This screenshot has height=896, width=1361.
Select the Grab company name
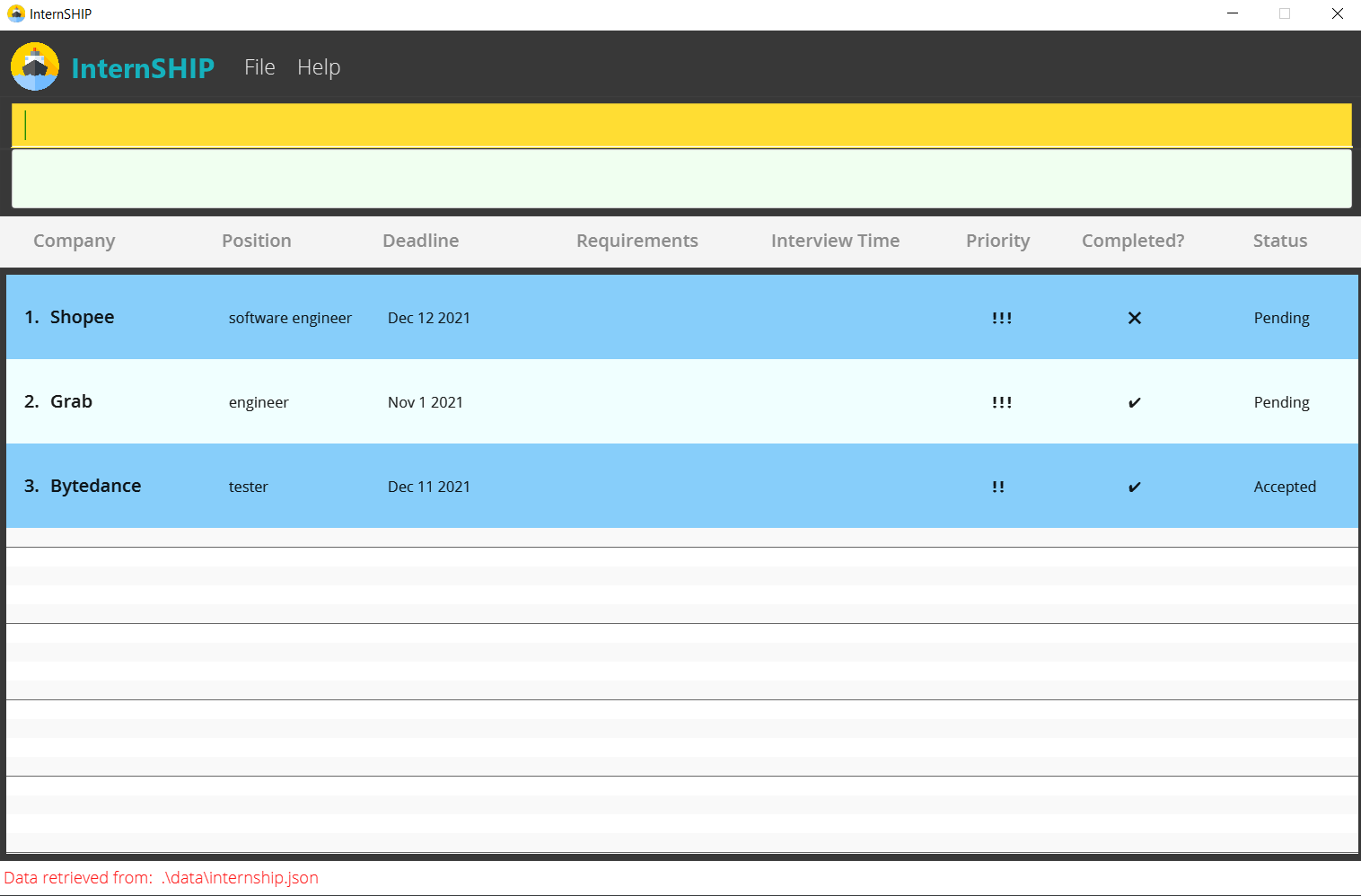71,401
